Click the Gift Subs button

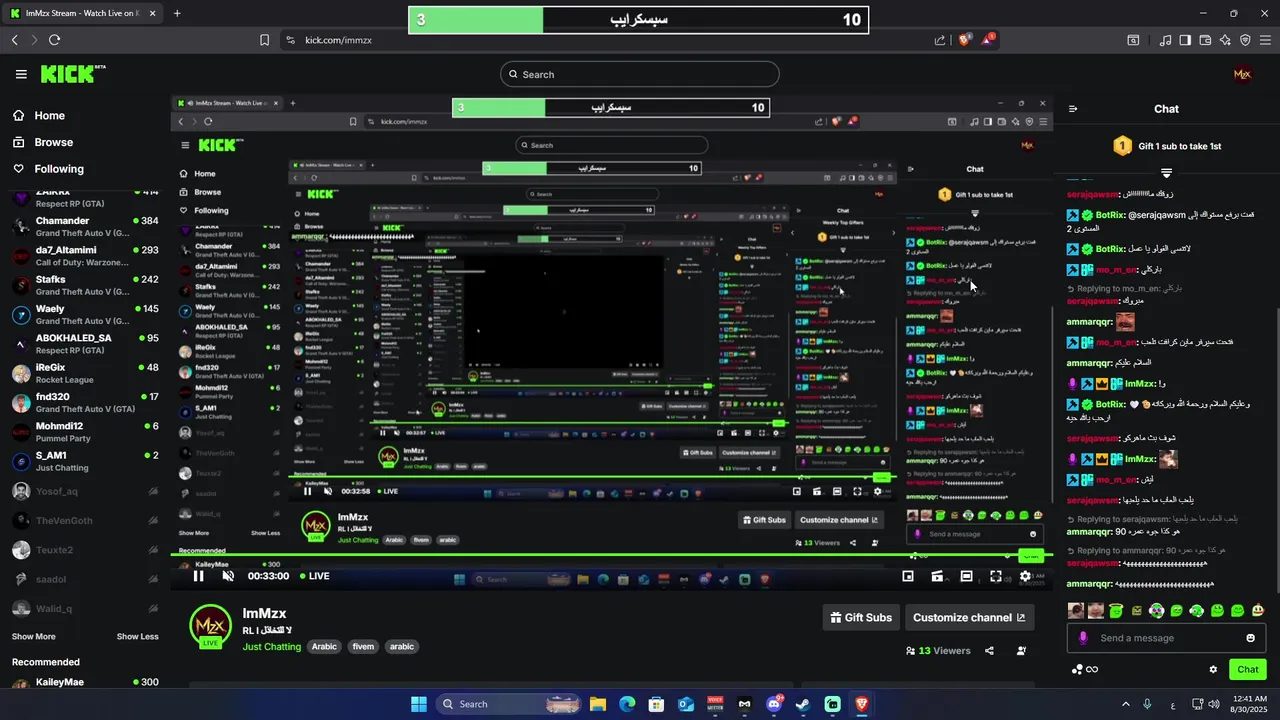click(x=861, y=618)
